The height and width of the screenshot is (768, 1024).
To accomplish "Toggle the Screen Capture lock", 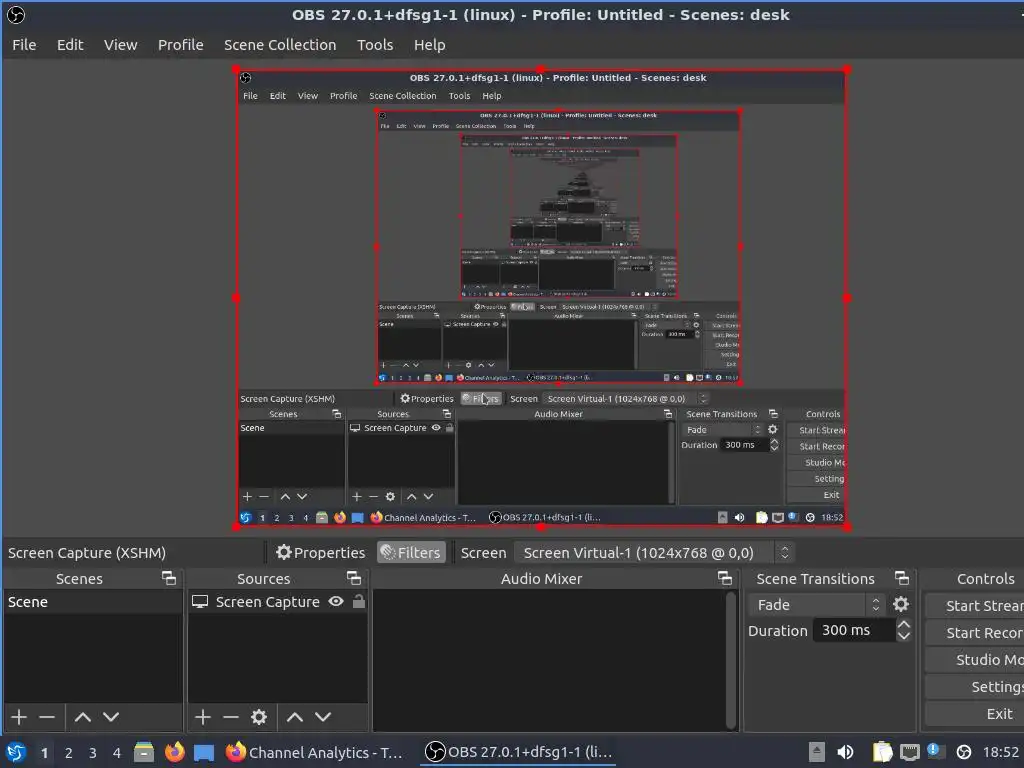I will point(359,601).
